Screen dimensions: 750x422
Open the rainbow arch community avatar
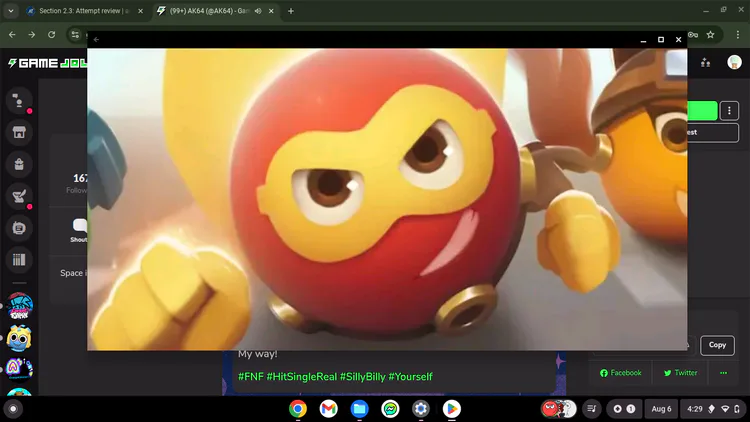click(x=19, y=368)
